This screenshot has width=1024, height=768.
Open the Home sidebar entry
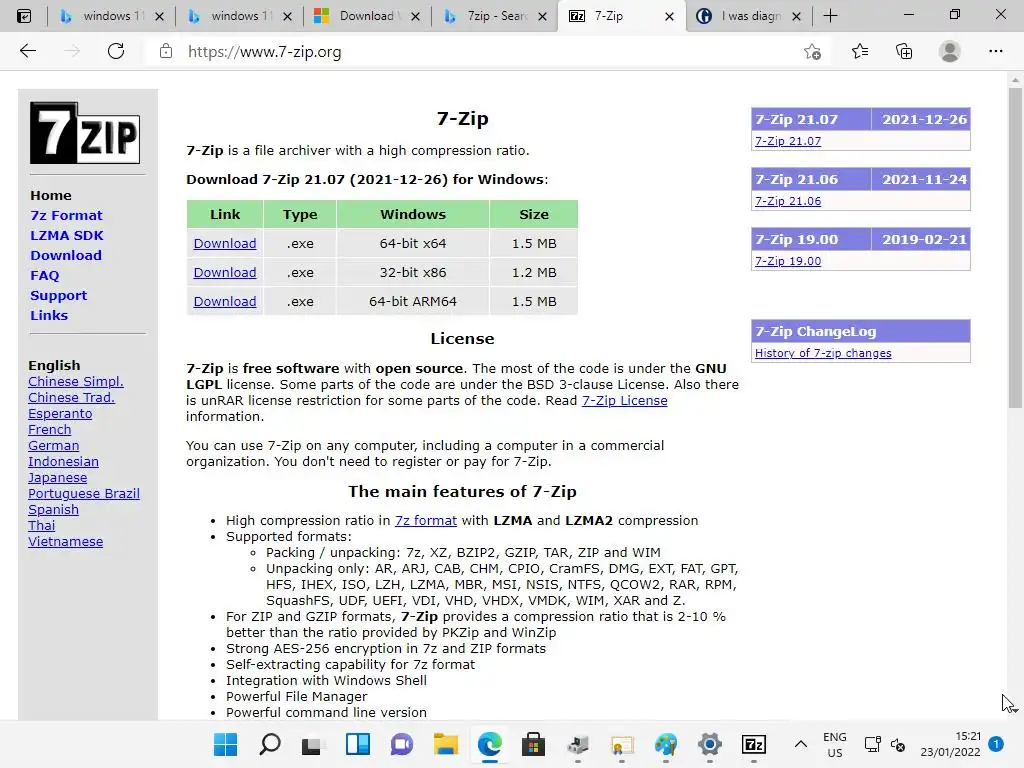[x=51, y=195]
